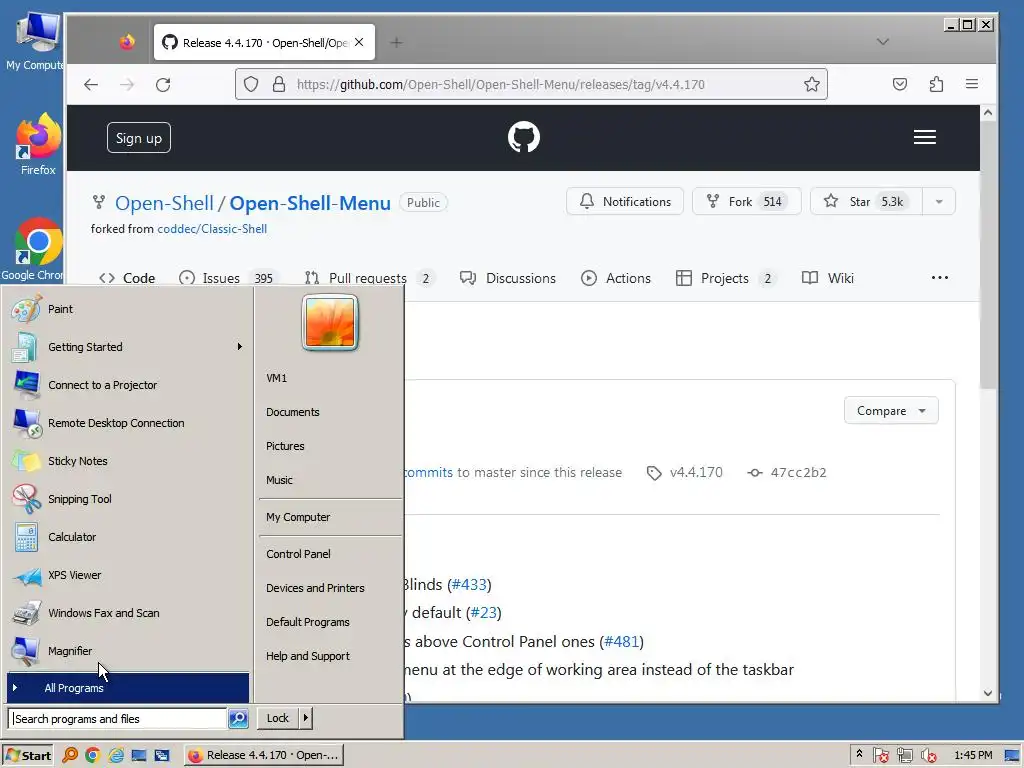Click the Search programs and files field
The width and height of the screenshot is (1024, 768).
coord(118,718)
